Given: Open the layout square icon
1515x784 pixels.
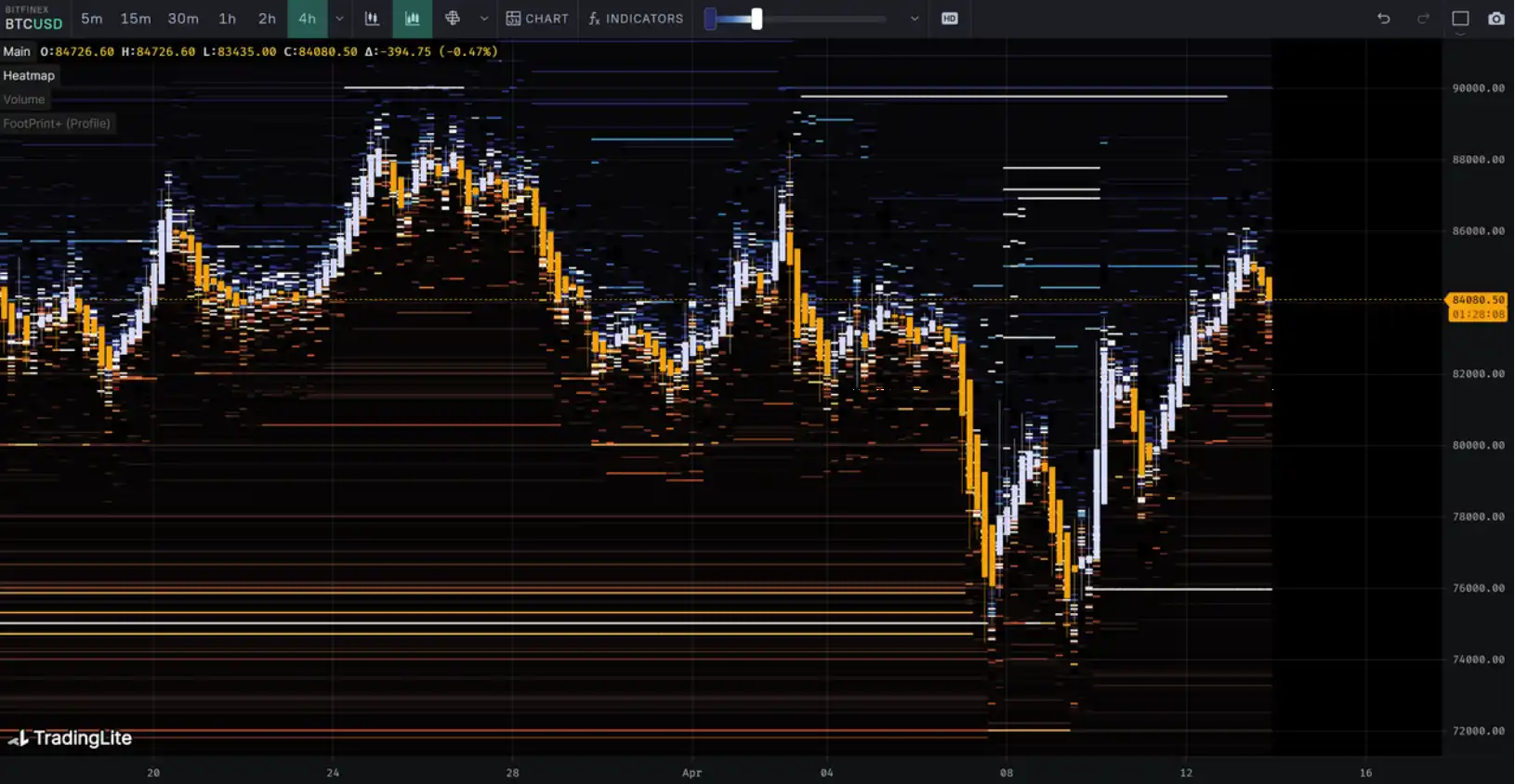Looking at the screenshot, I should pyautogui.click(x=1460, y=19).
